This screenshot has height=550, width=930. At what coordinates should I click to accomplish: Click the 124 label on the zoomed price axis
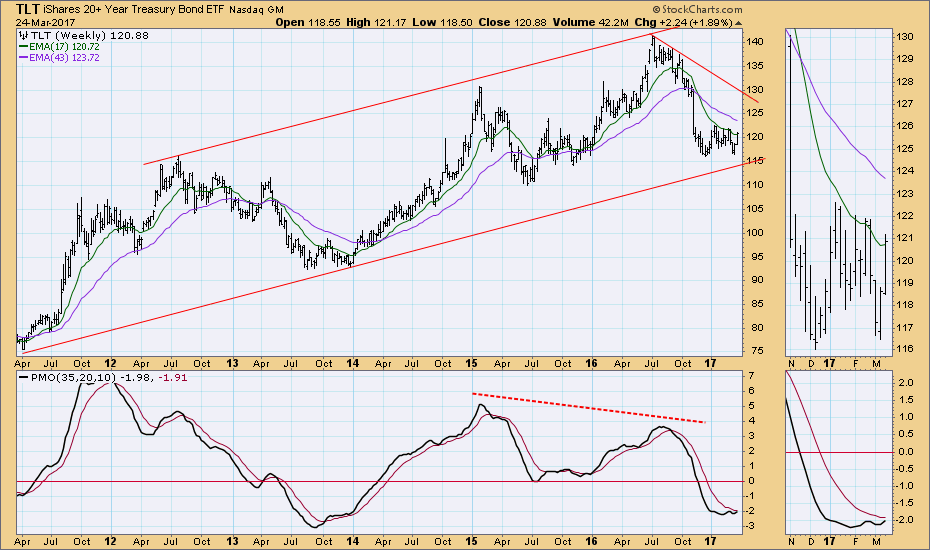tap(904, 171)
